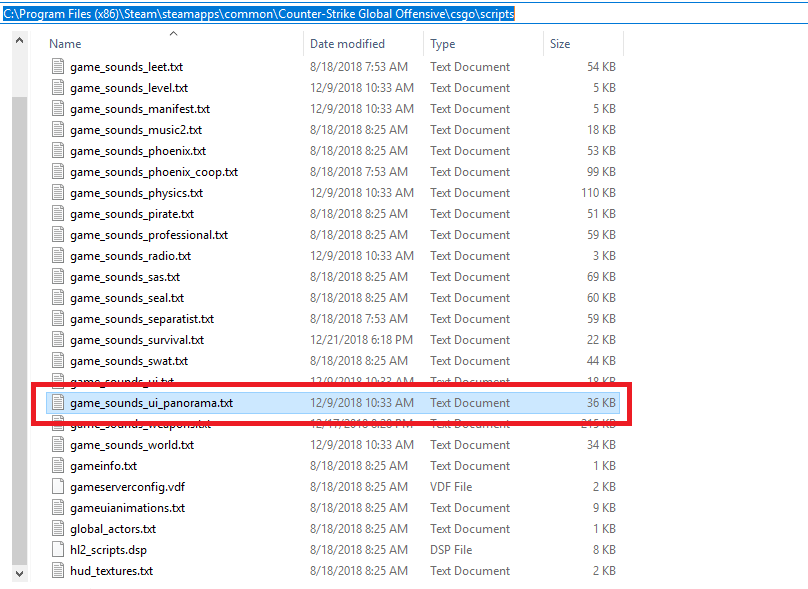Click the game_sounds_radio.txt file icon
The width and height of the screenshot is (808, 589).
point(58,256)
